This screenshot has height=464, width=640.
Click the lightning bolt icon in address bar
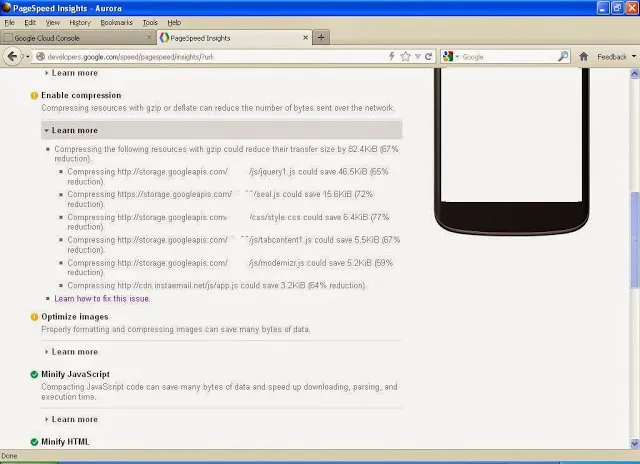tap(391, 56)
